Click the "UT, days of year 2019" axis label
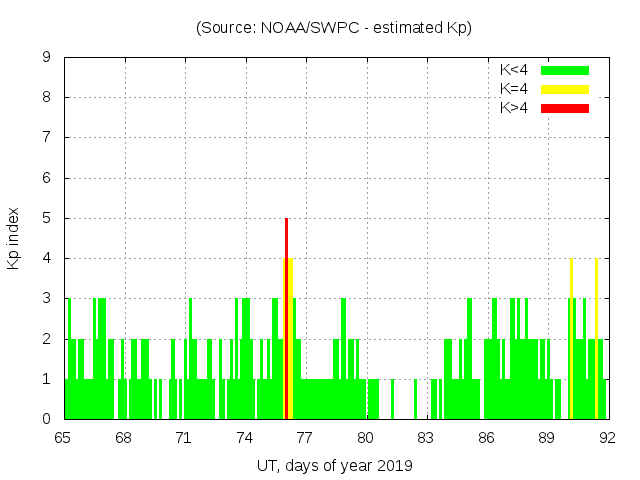The width and height of the screenshot is (640, 480). point(334,465)
